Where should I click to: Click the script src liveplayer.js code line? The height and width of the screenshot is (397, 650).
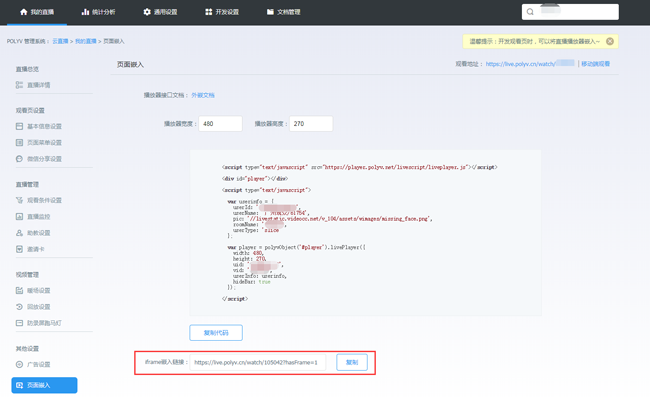pos(359,167)
